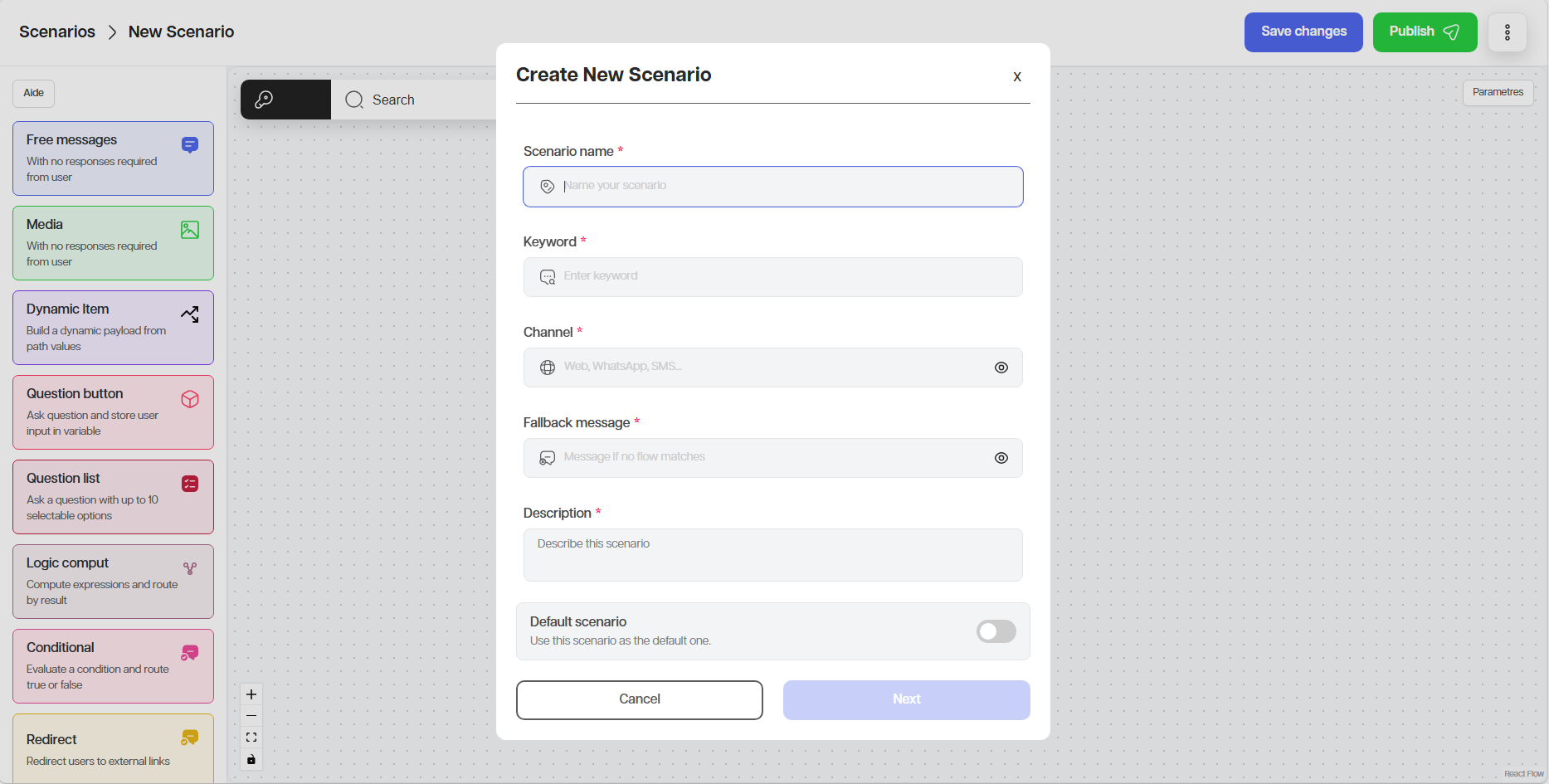This screenshot has height=784, width=1549.
Task: Click the Publish button
Action: 1424,32
